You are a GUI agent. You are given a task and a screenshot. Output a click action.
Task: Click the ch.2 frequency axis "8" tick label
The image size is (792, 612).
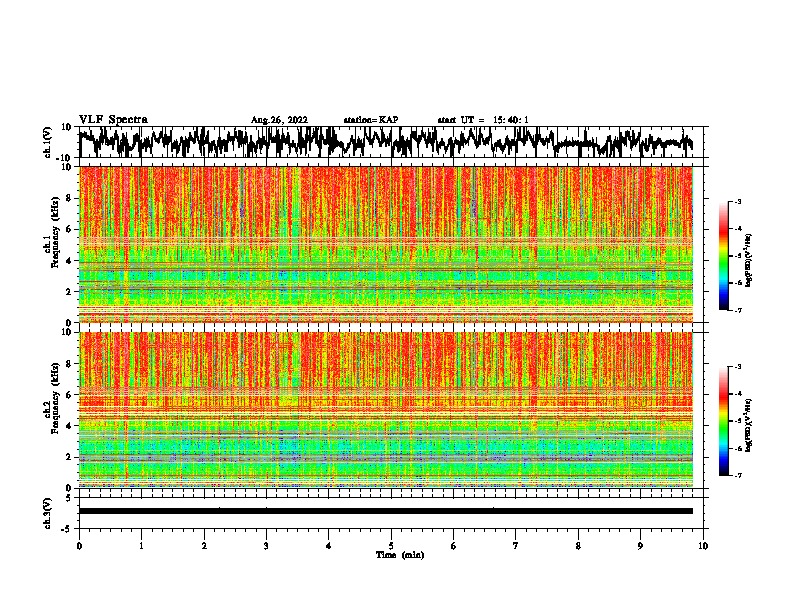[x=70, y=364]
